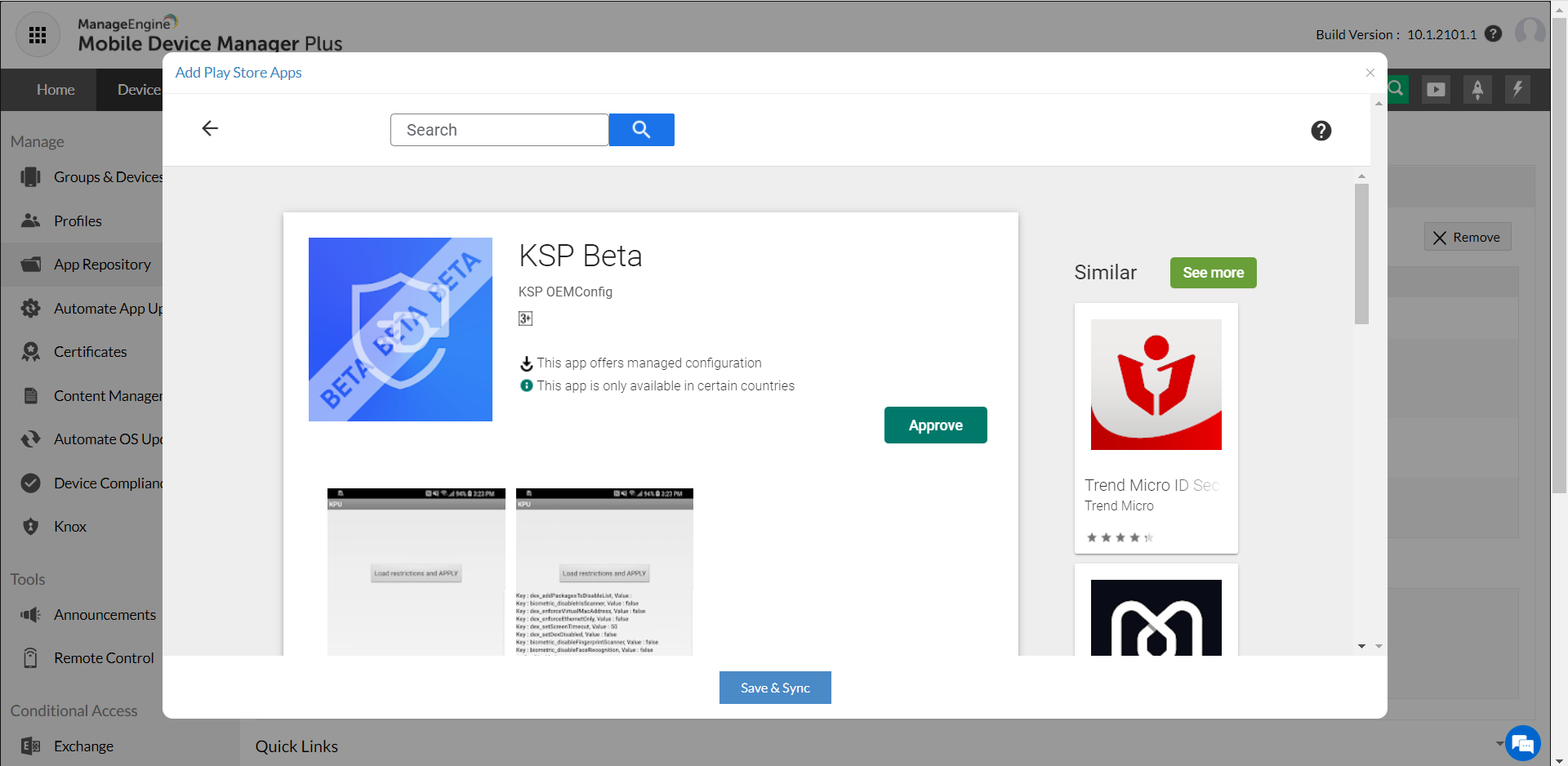Open Certificates in the sidebar

pos(90,352)
